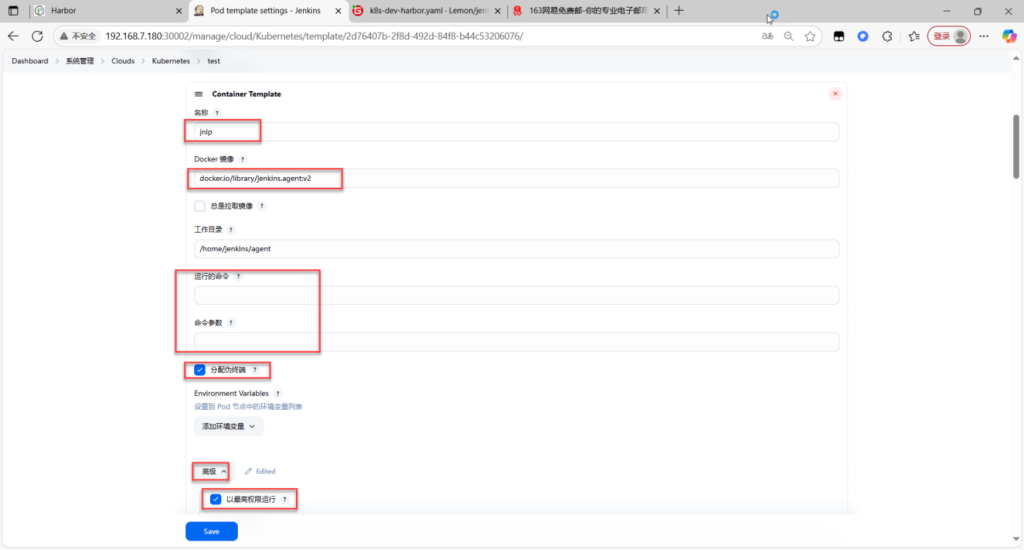Screen dimensions: 1024x550
Task: Uncheck the 以最高权限运行 checkbox
Action: [x=216, y=498]
